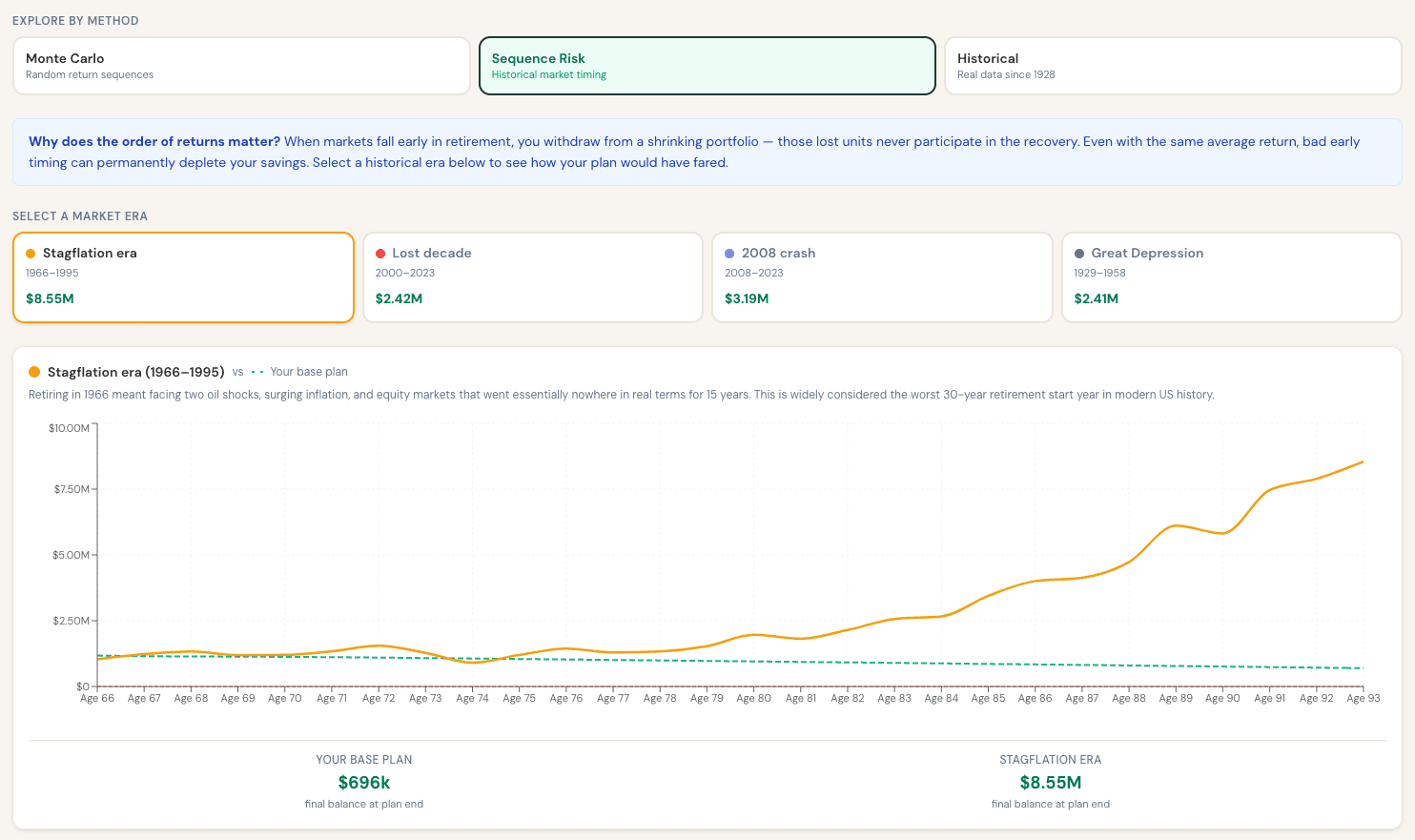
Task: Click the $696k base plan balance
Action: [364, 783]
